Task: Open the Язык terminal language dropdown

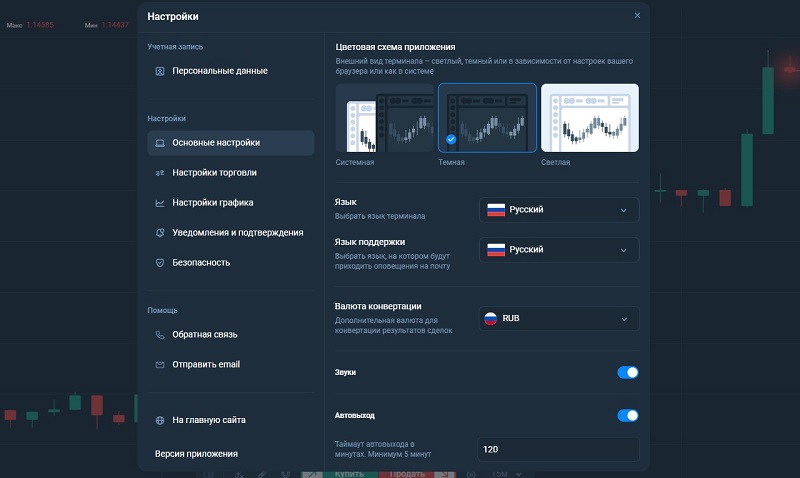Action: coord(559,210)
